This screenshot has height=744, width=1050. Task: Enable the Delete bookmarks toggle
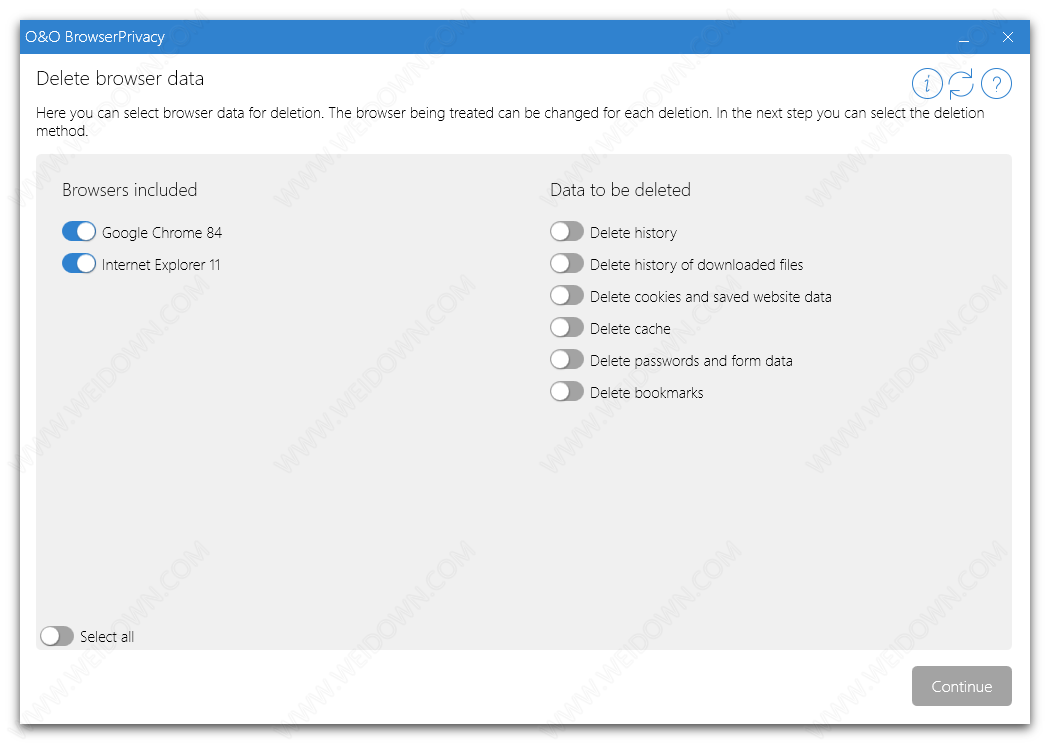[567, 392]
